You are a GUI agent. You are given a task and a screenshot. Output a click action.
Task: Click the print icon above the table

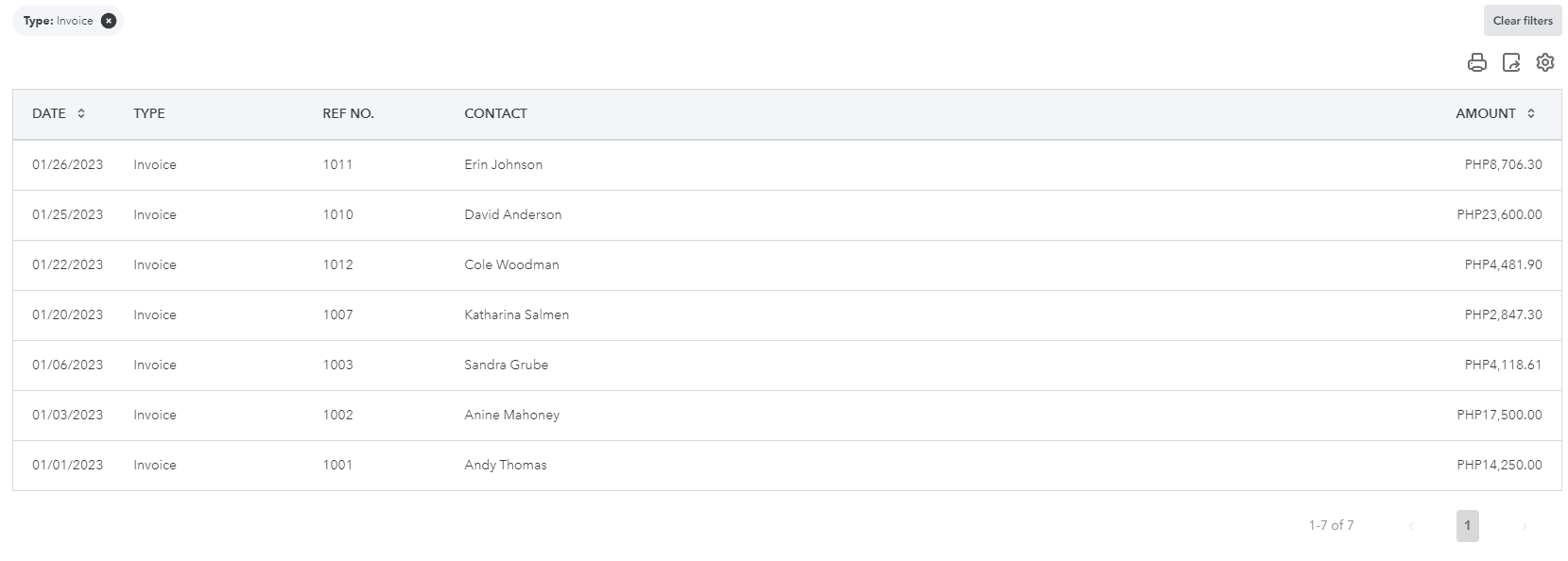(x=1476, y=62)
